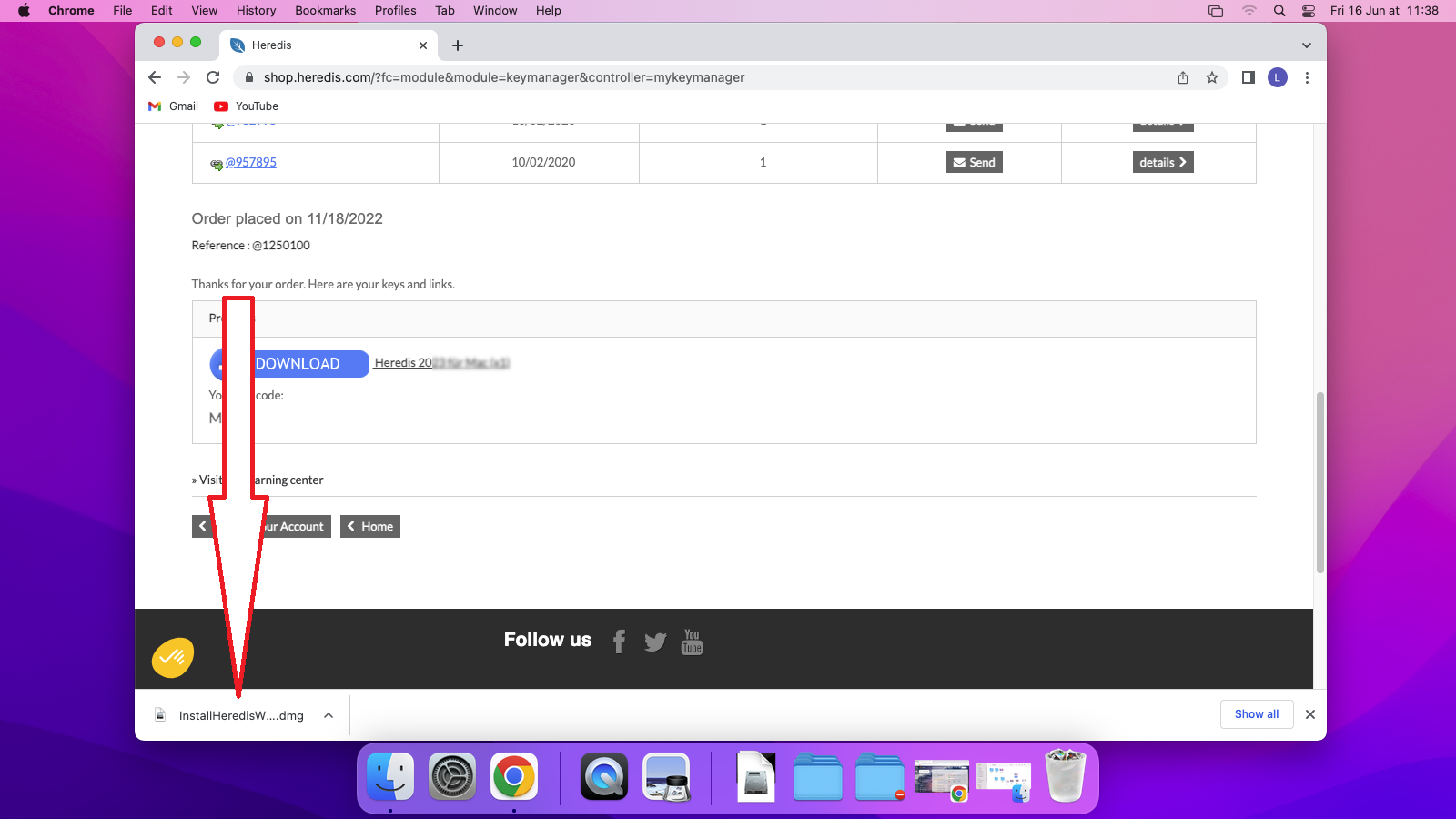Open the Chrome side panel icon
The height and width of the screenshot is (819, 1456).
1249,78
